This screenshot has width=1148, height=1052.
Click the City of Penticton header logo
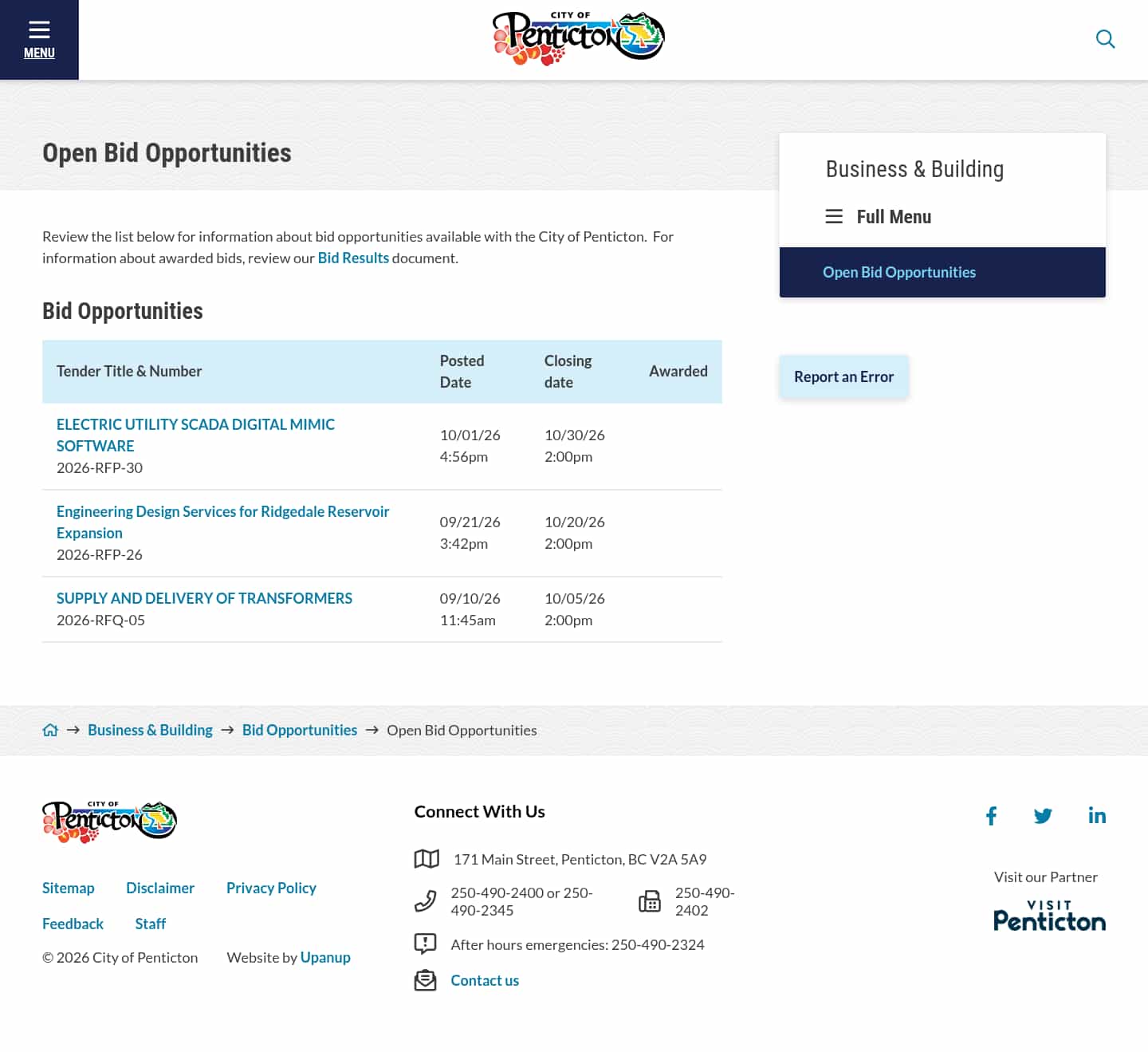(x=579, y=38)
